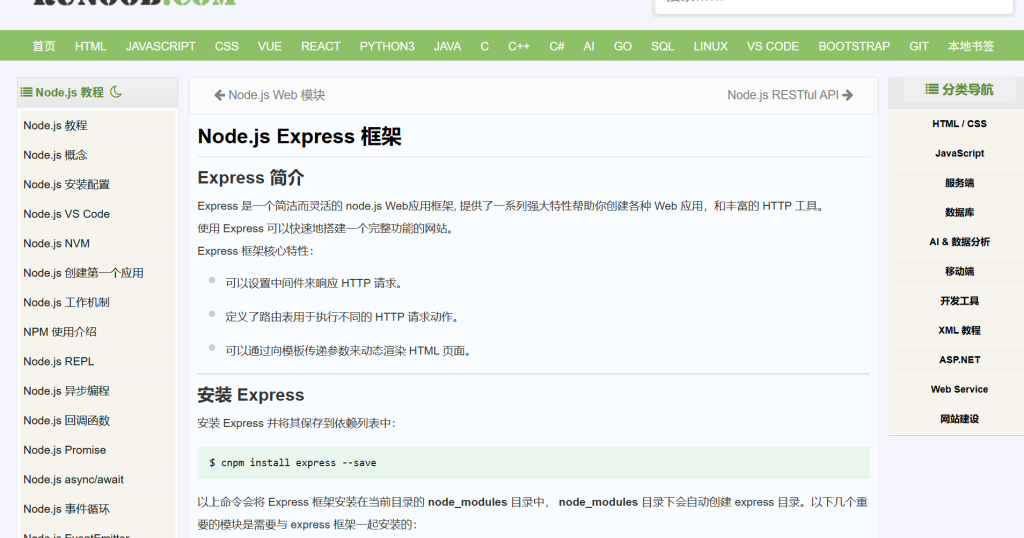Viewport: 1024px width, 538px height.
Task: Open 本地书签 in the navigation bar
Action: (x=971, y=46)
